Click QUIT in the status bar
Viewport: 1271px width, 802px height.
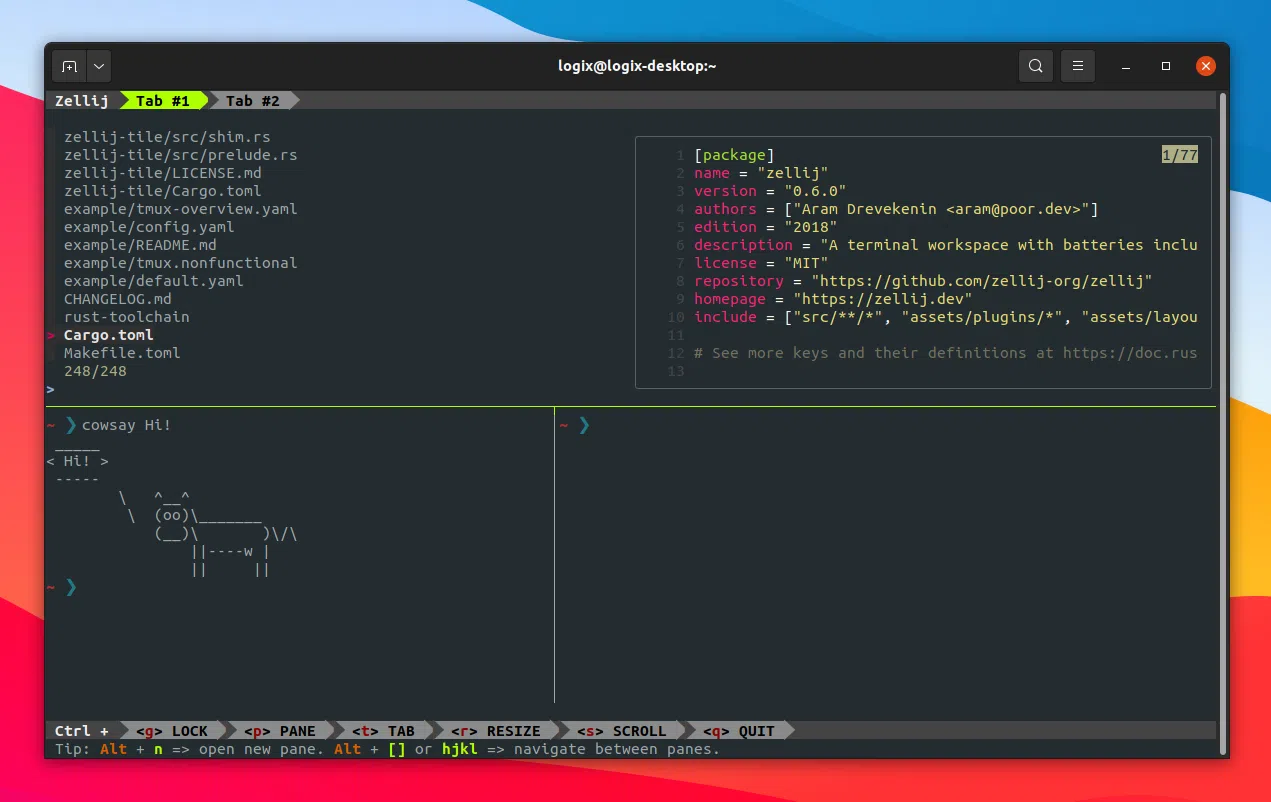[x=739, y=731]
